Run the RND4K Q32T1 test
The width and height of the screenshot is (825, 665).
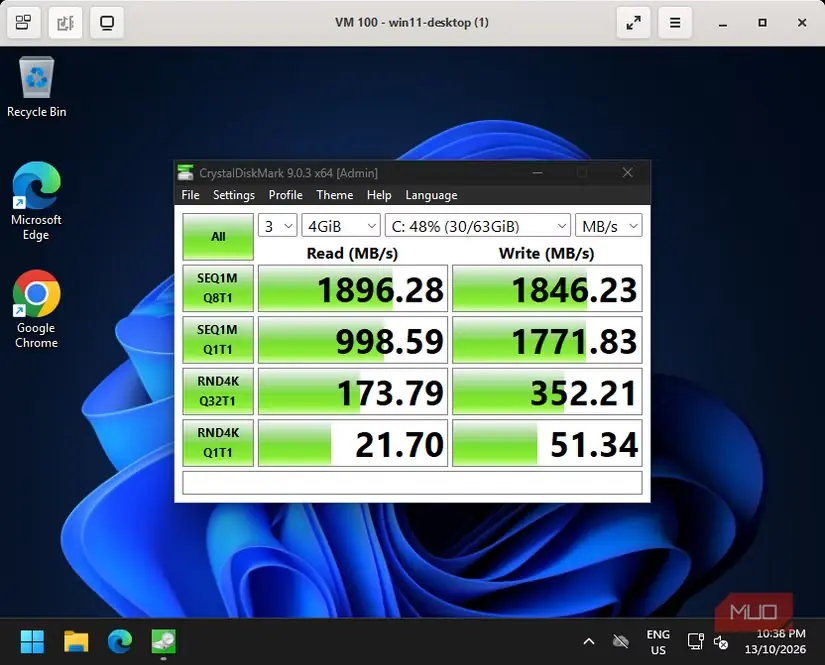point(218,391)
